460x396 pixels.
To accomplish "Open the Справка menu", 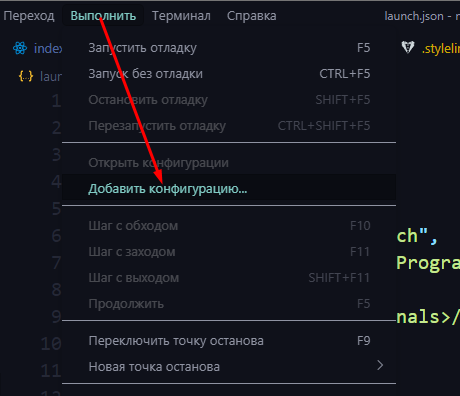I will tap(251, 16).
